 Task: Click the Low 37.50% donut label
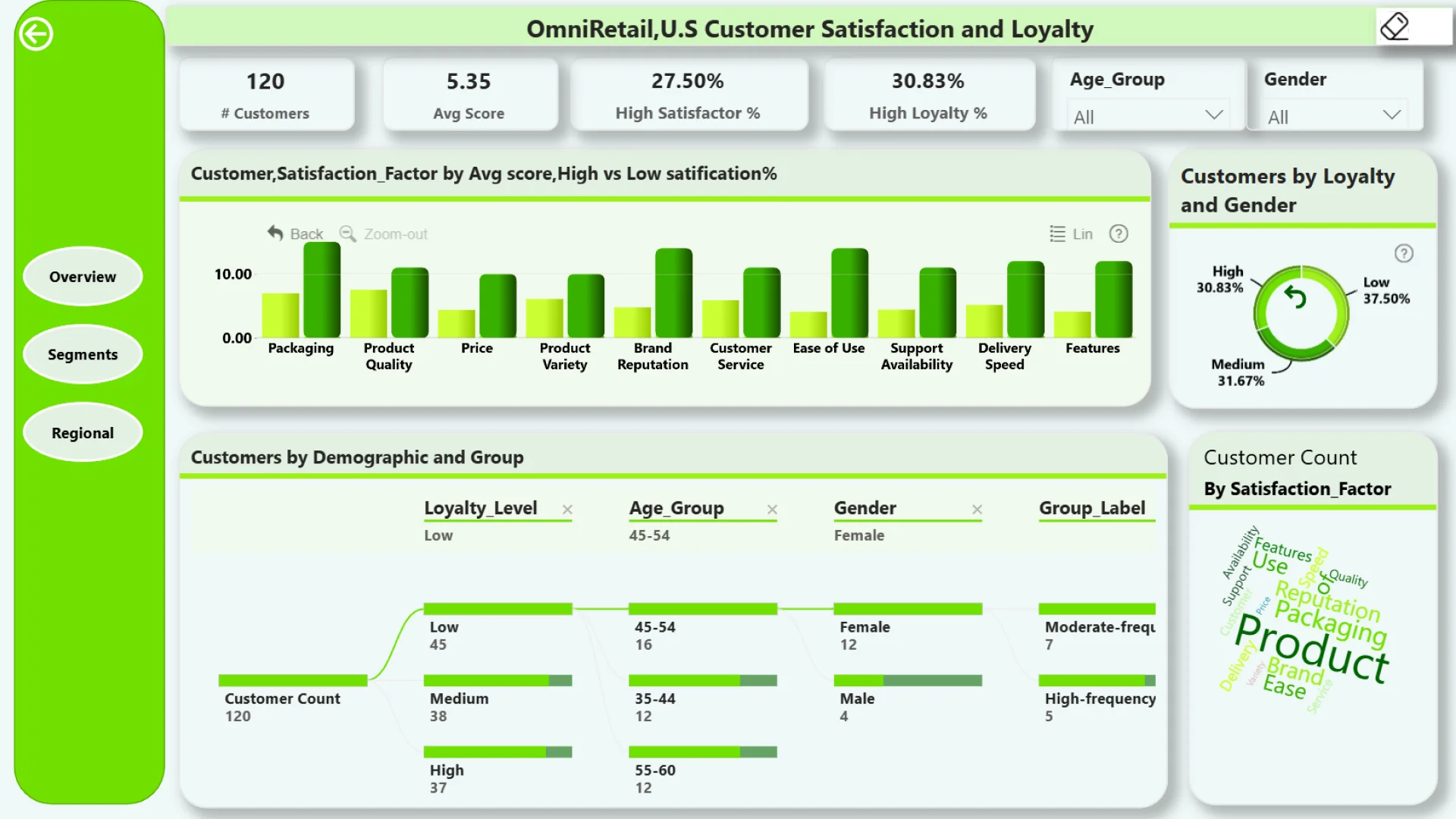point(1386,290)
